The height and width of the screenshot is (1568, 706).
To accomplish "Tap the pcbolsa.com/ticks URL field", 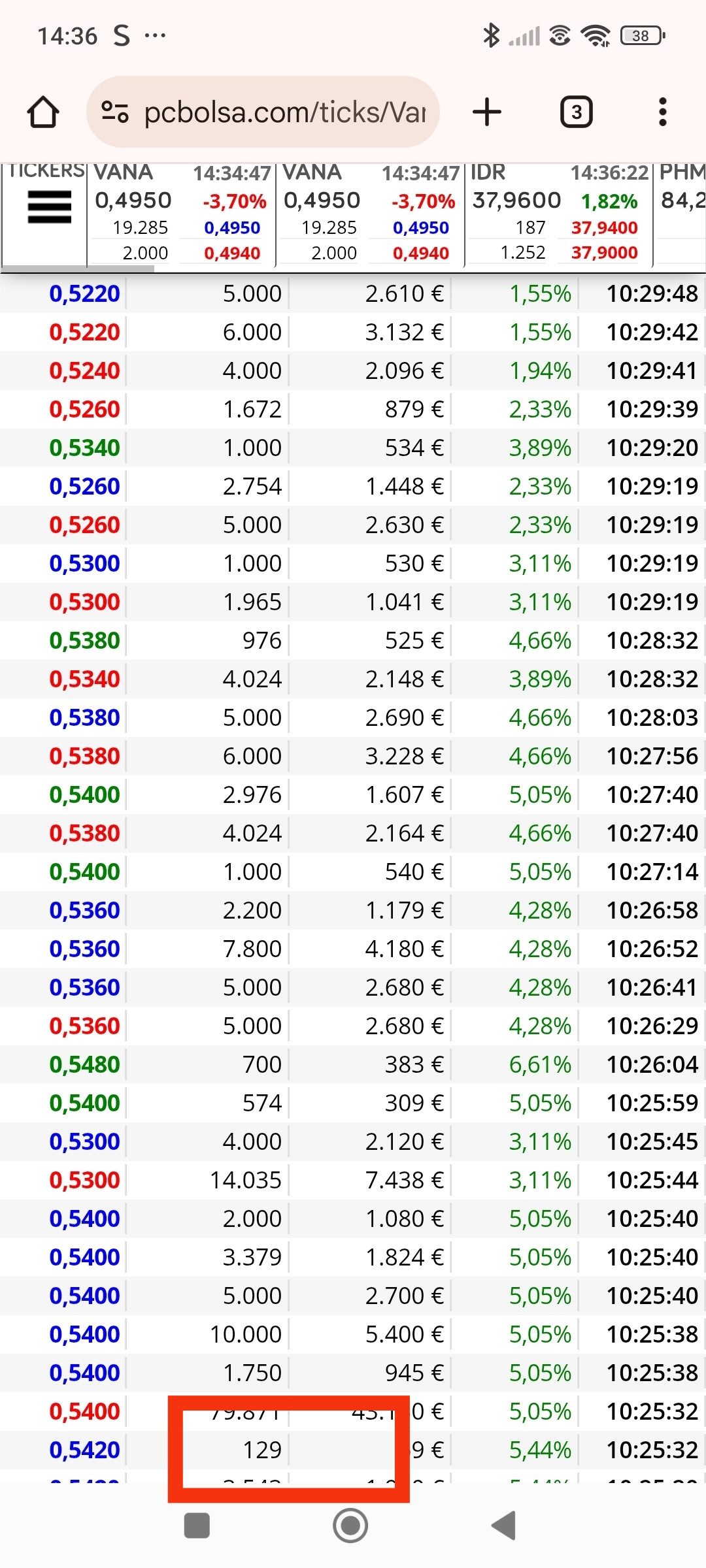I will (263, 112).
